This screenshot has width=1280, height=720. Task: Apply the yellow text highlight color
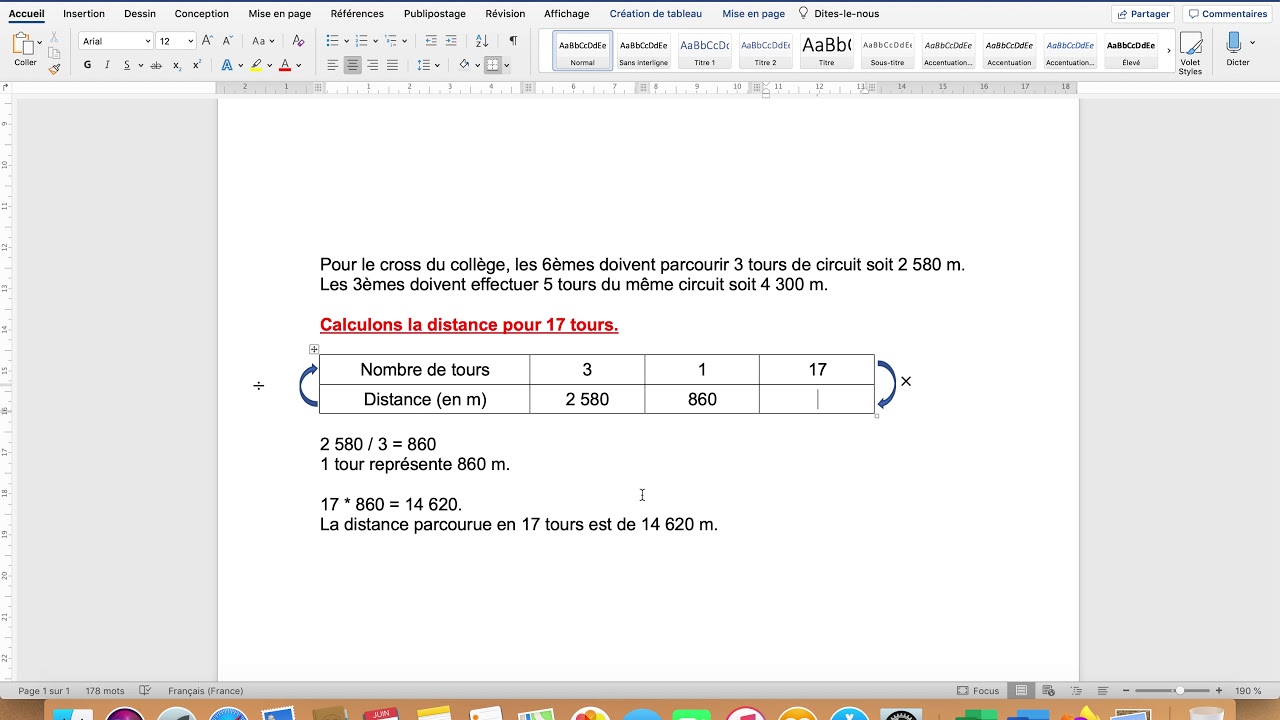click(x=256, y=65)
